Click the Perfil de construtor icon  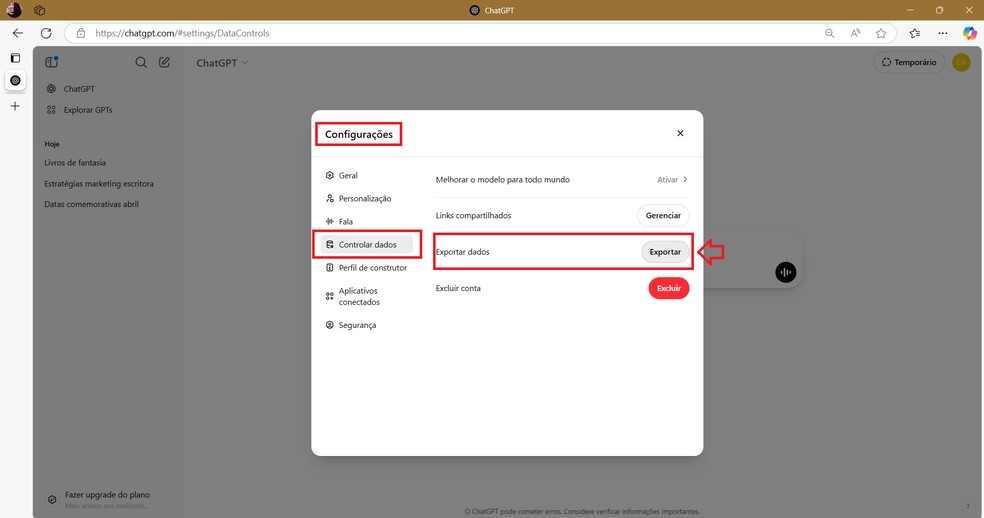[x=329, y=267]
